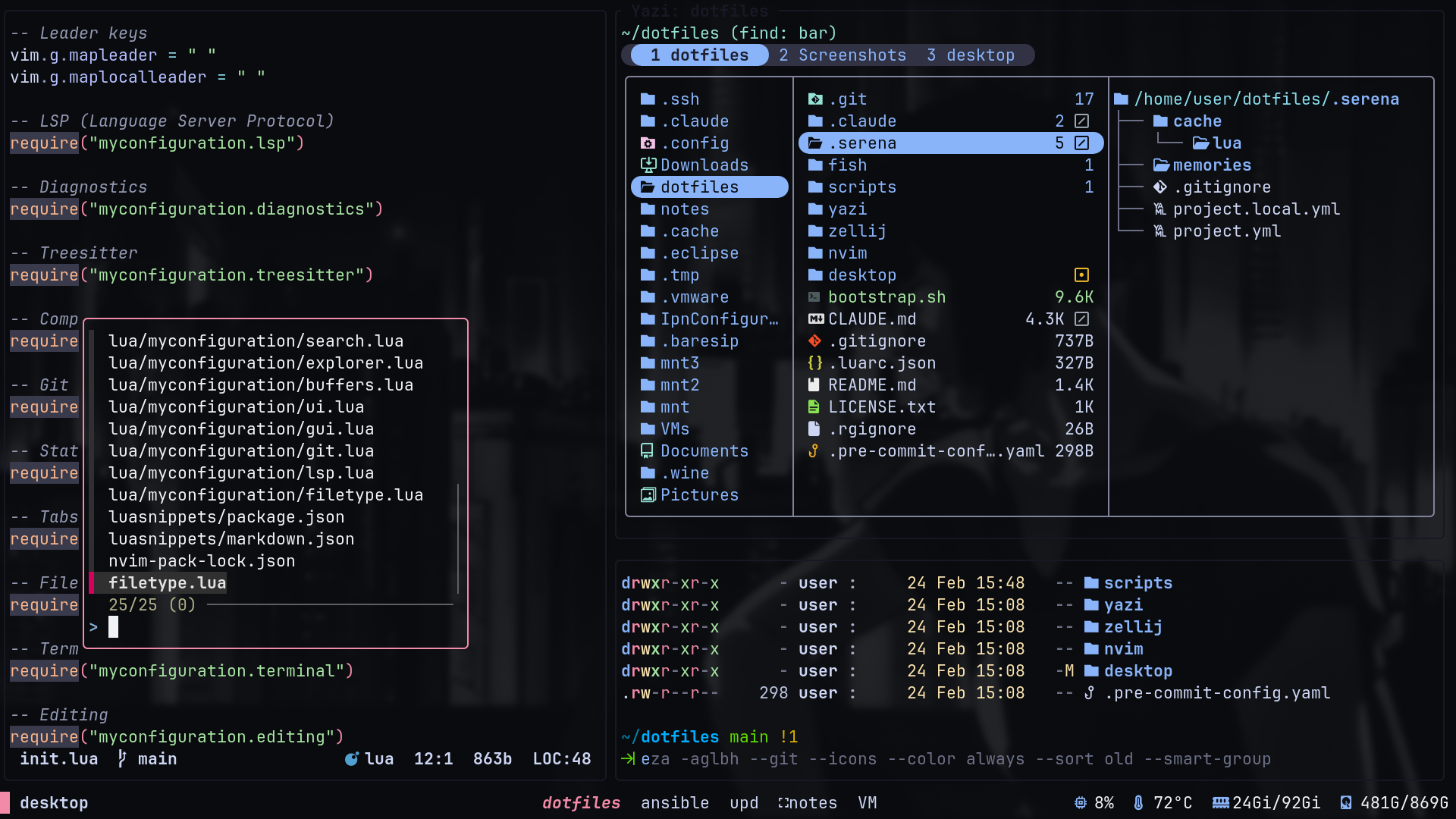Select lua/myconfiguration/git.lua in picker
This screenshot has height=819, width=1456.
coord(241,451)
